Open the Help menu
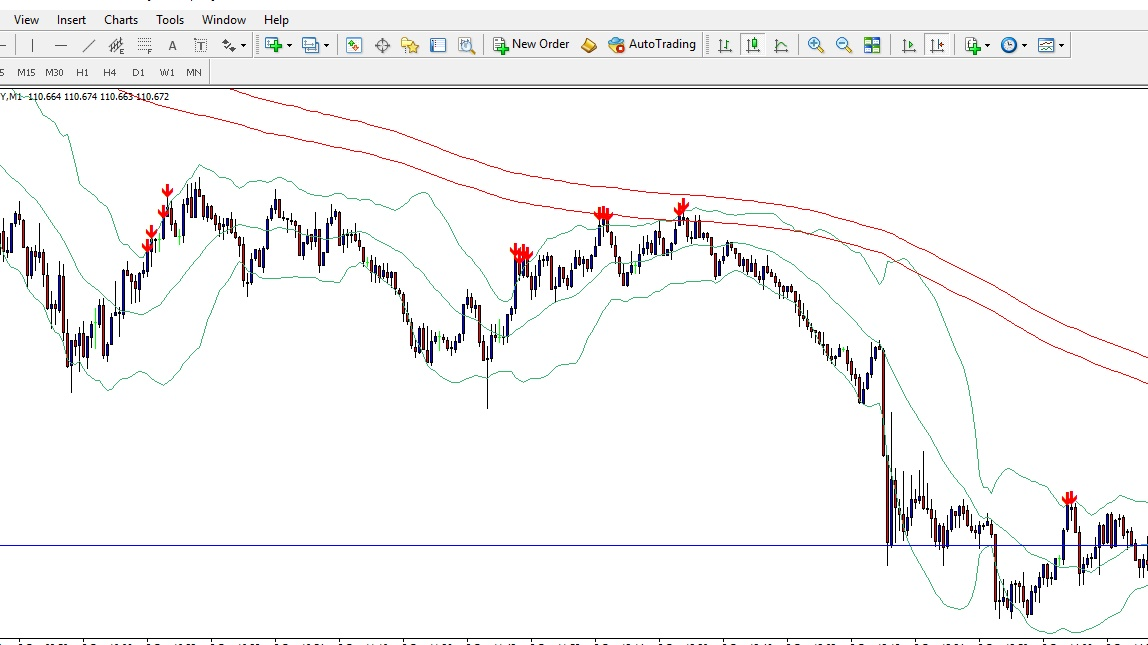 [276, 20]
